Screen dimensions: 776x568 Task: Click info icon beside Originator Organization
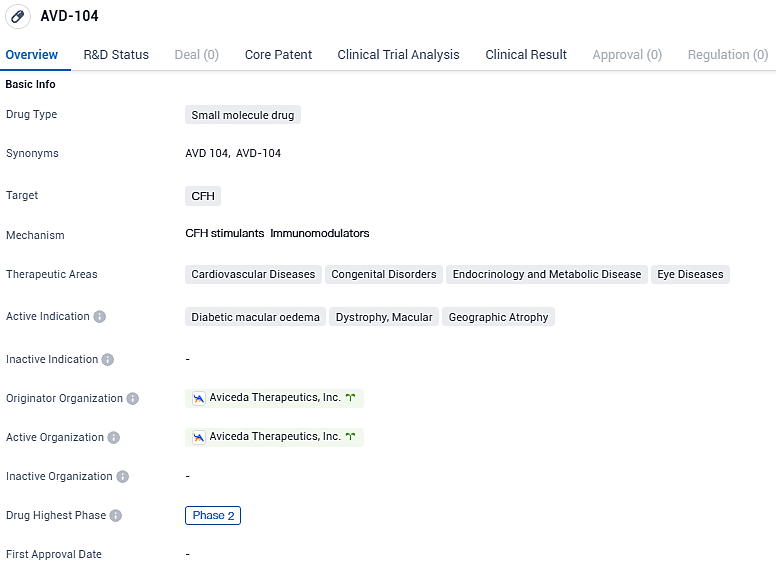tap(132, 399)
